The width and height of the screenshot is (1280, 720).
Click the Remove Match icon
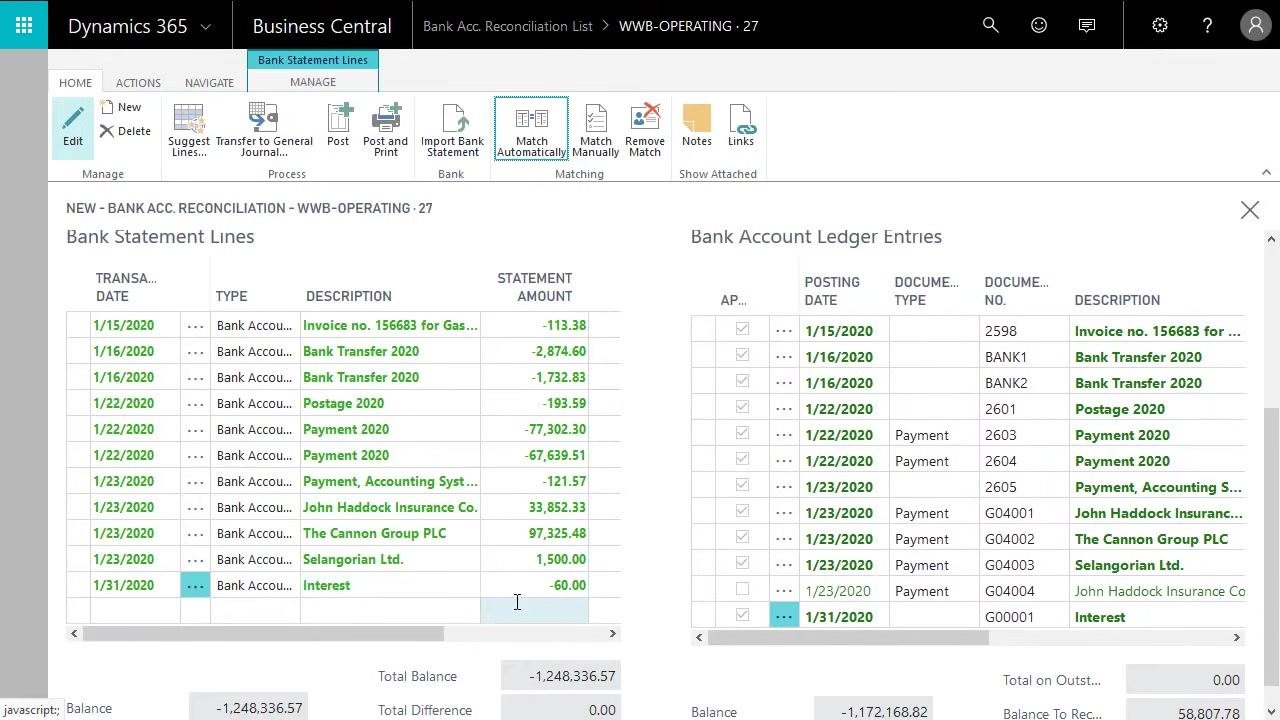pos(645,130)
